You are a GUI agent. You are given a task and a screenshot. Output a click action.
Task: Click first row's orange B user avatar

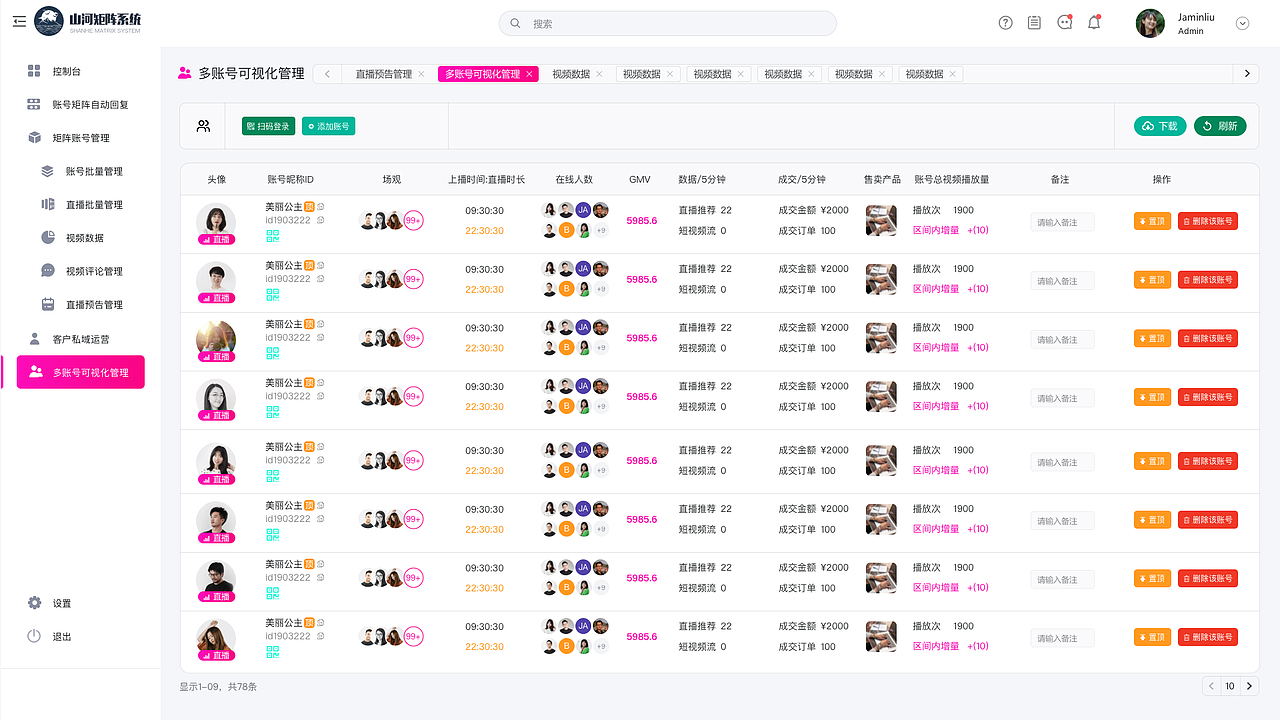[566, 230]
